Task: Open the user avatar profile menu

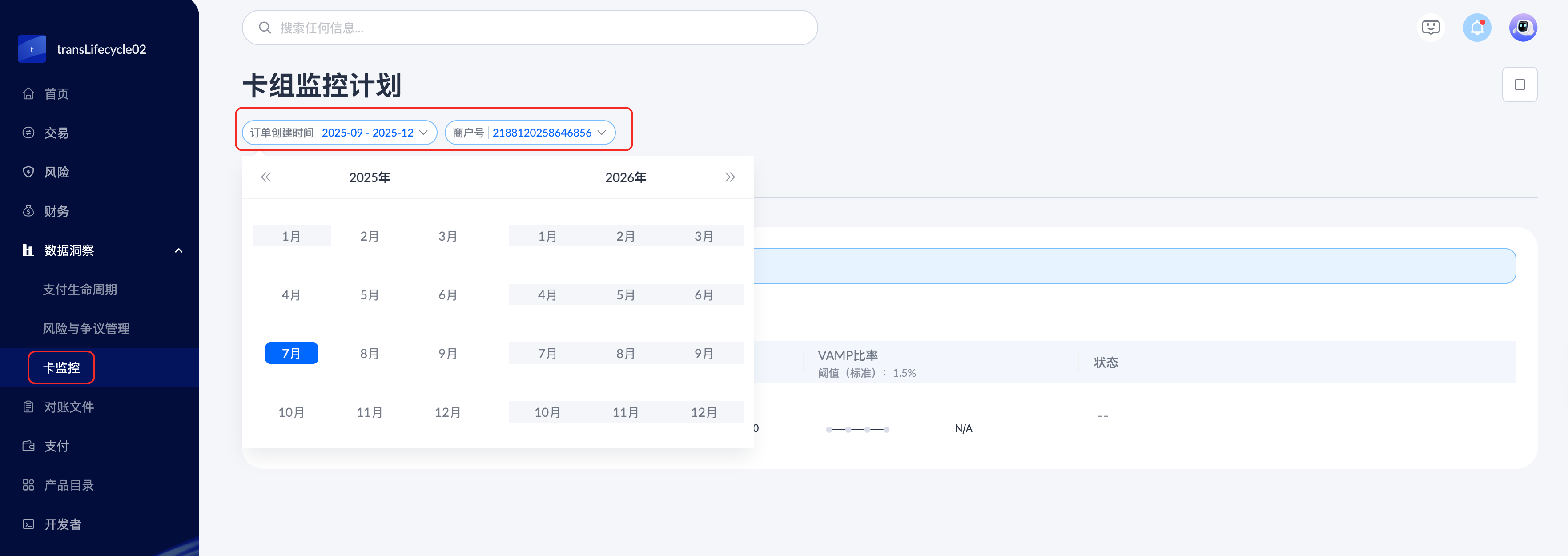Action: click(x=1523, y=28)
